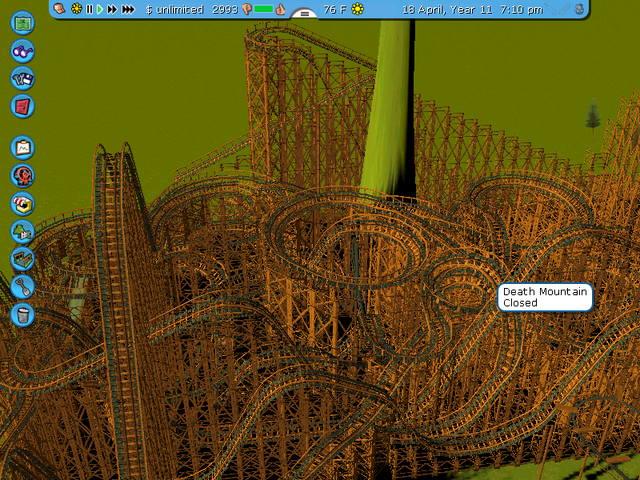The width and height of the screenshot is (640, 480).
Task: Click the date "18 April, Year 11"
Action: click(x=447, y=9)
